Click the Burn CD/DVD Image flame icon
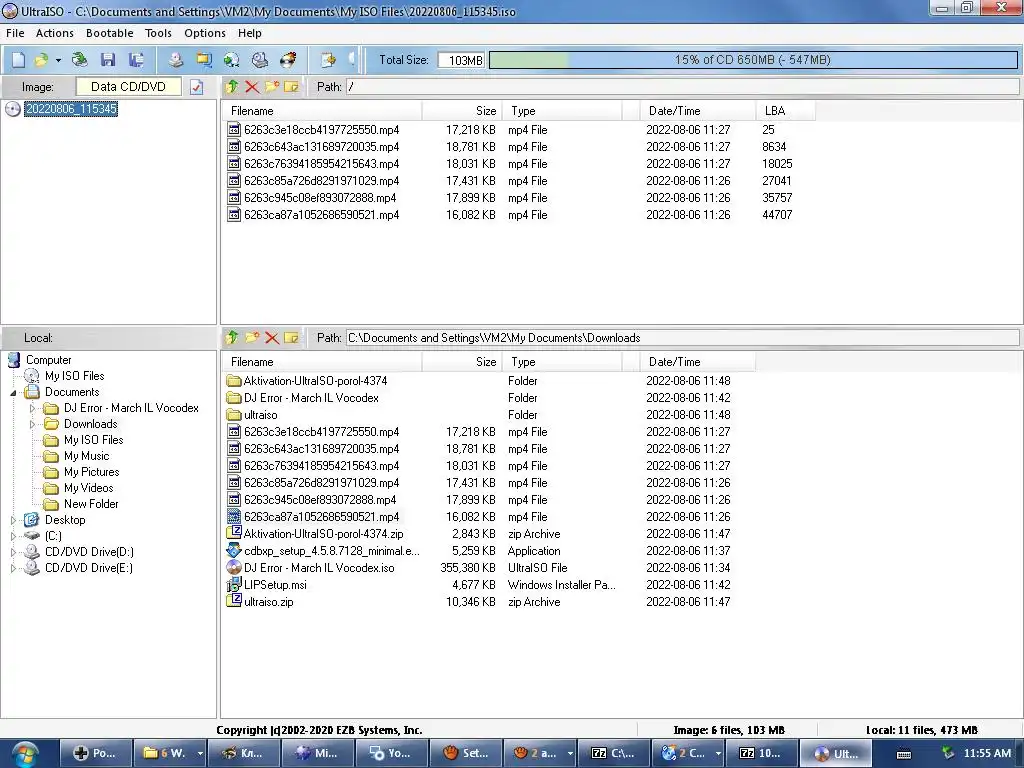 288,60
